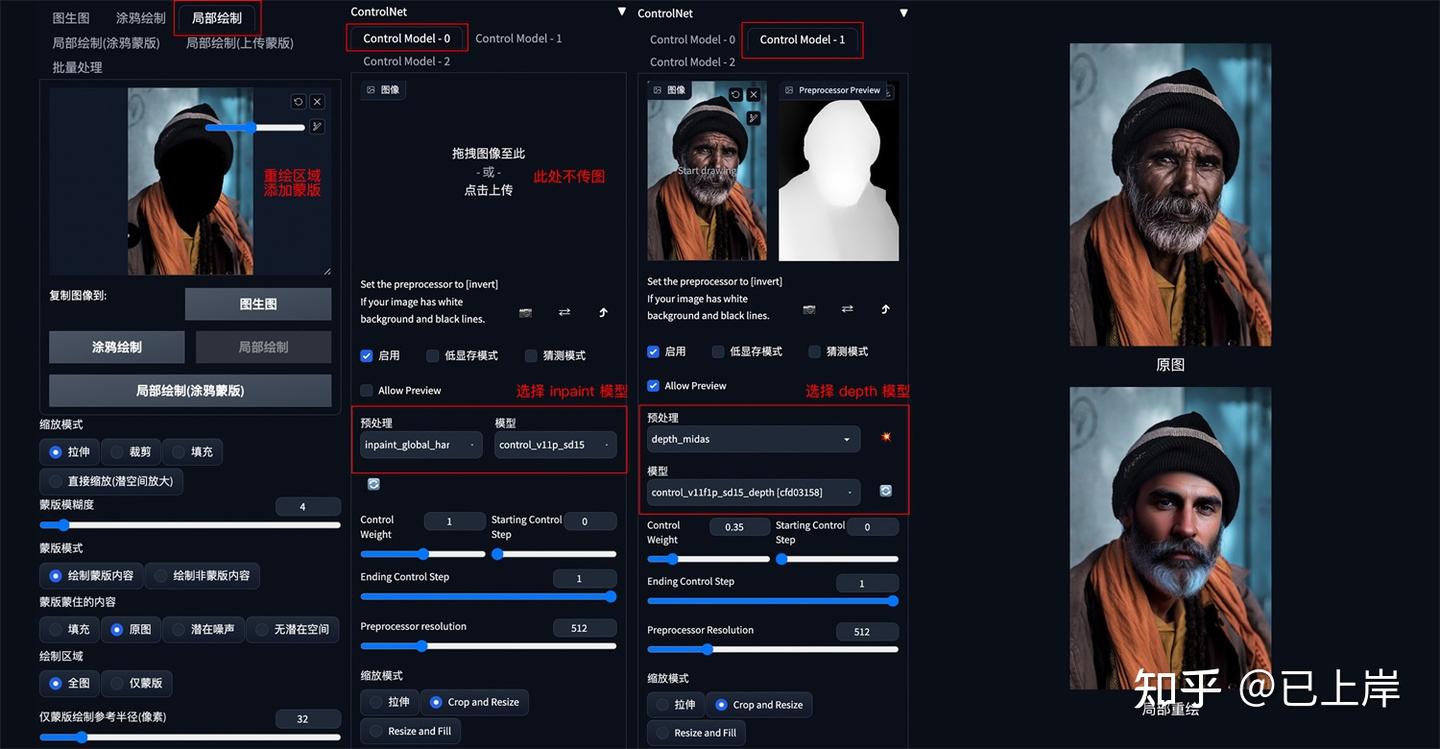Click the camera icon in Control Model 0 panel
The image size is (1440, 749).
526,312
